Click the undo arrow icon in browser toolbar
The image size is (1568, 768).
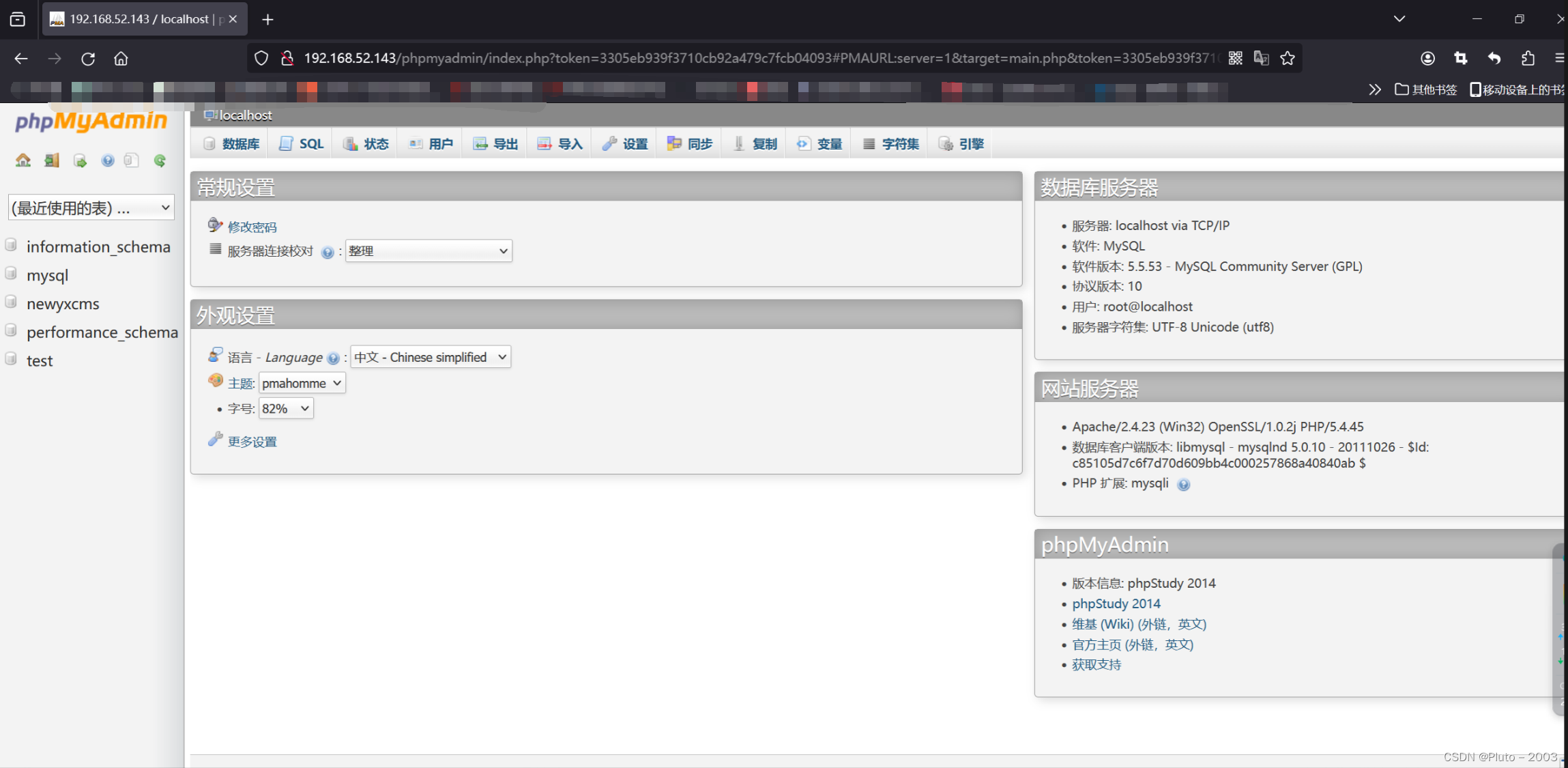1494,59
